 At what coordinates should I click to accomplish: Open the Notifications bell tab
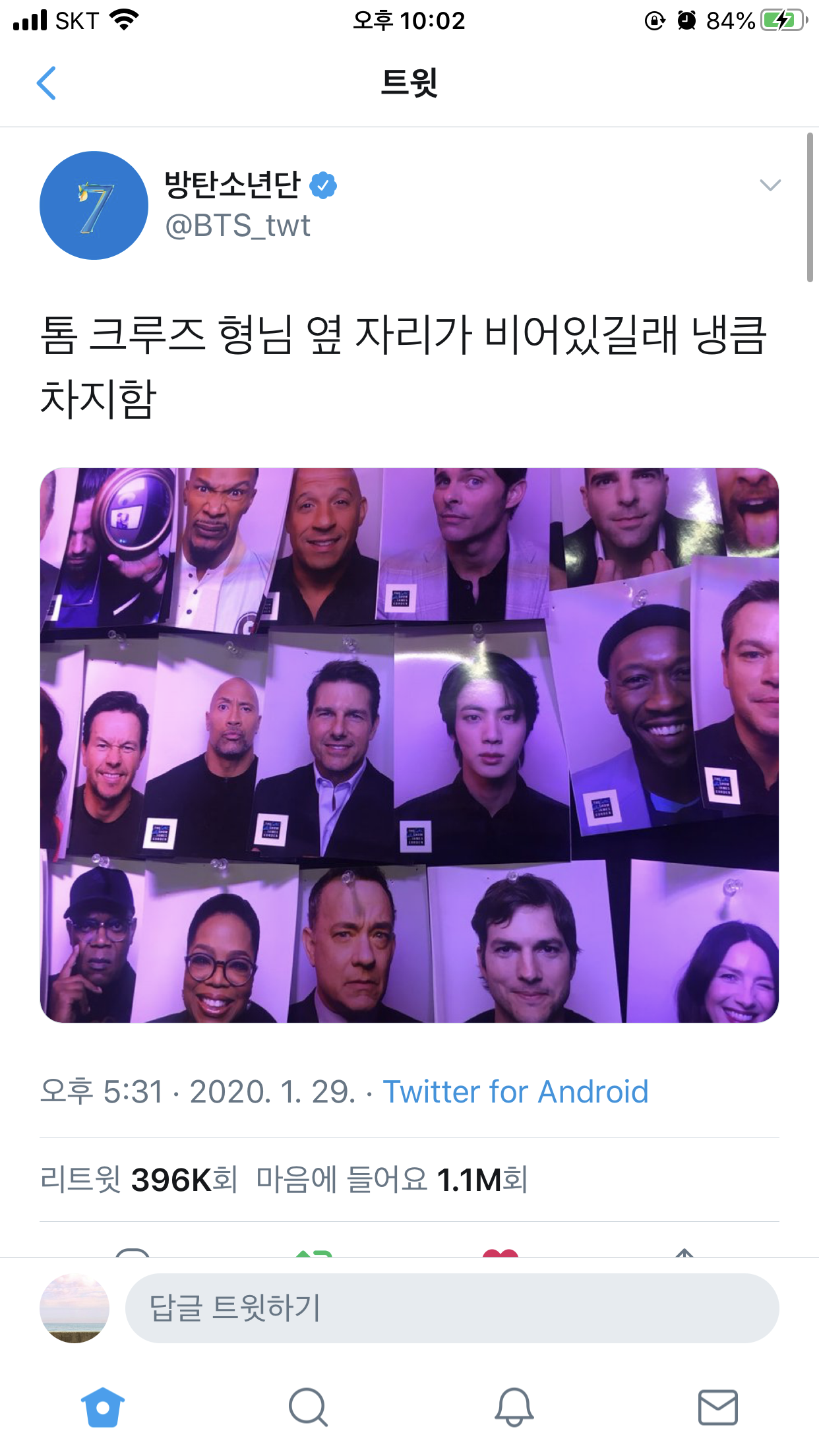[x=514, y=1407]
